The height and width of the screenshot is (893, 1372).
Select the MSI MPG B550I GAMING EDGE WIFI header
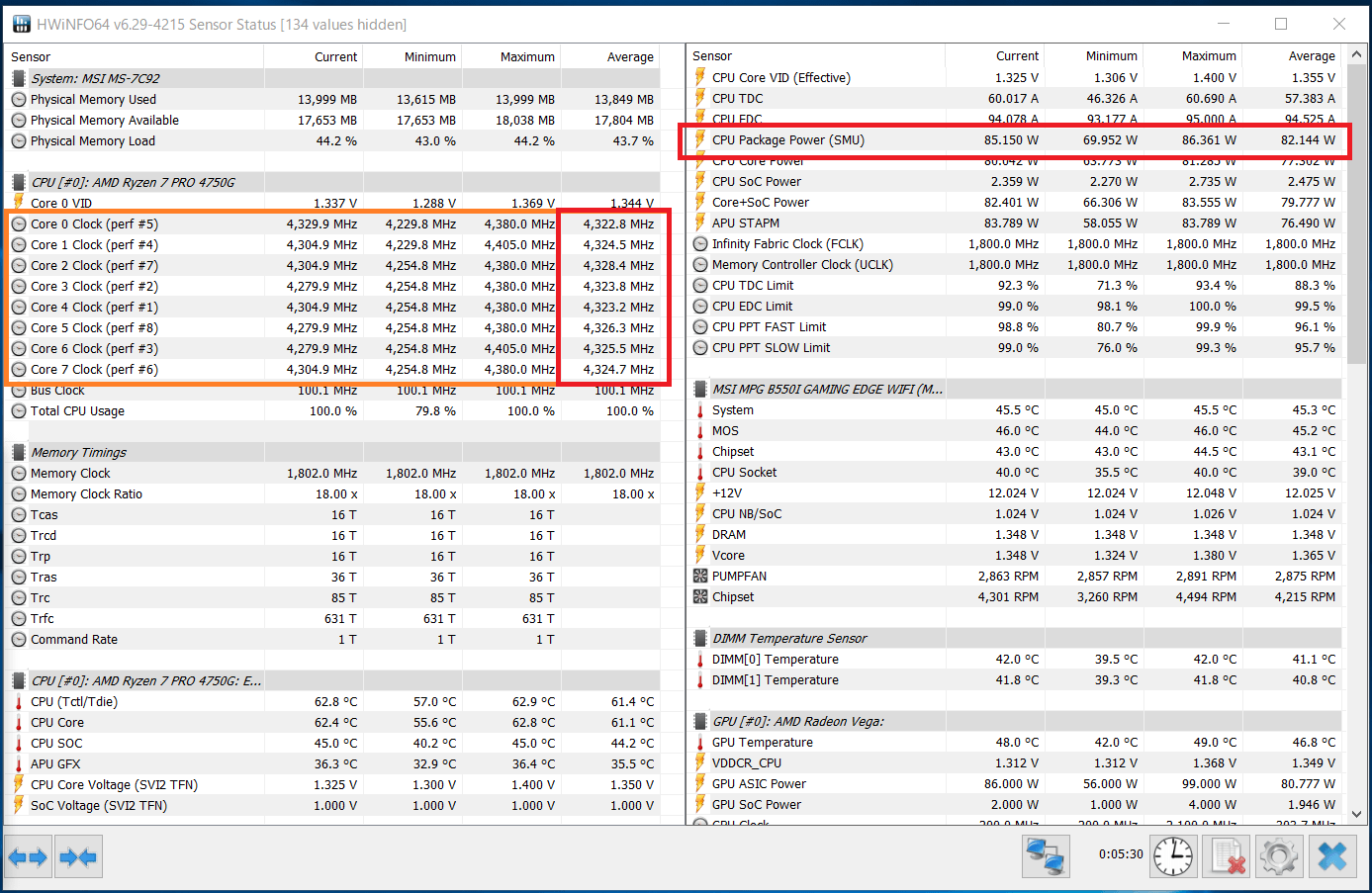click(1015, 389)
